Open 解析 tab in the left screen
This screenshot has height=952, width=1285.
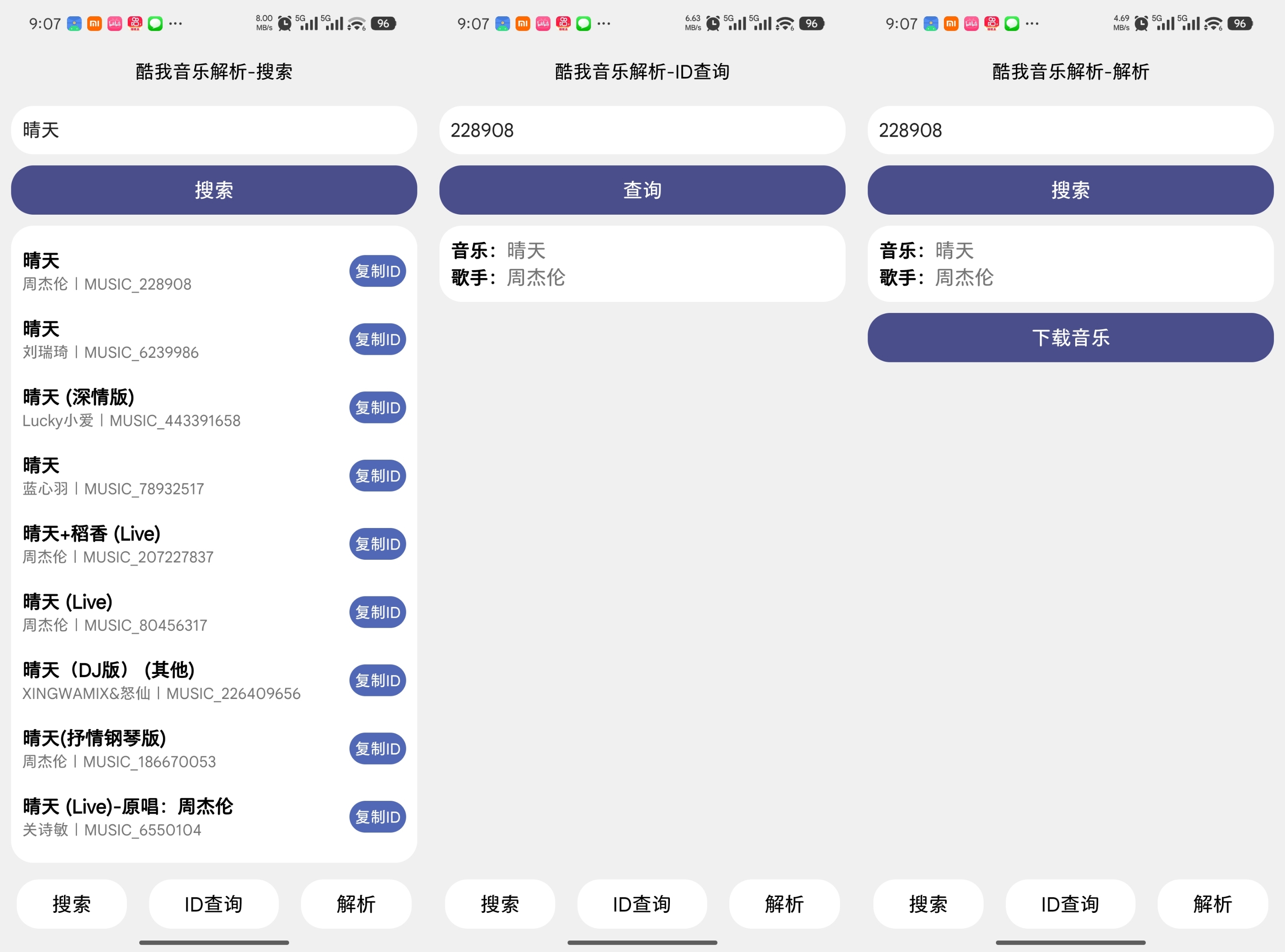356,904
